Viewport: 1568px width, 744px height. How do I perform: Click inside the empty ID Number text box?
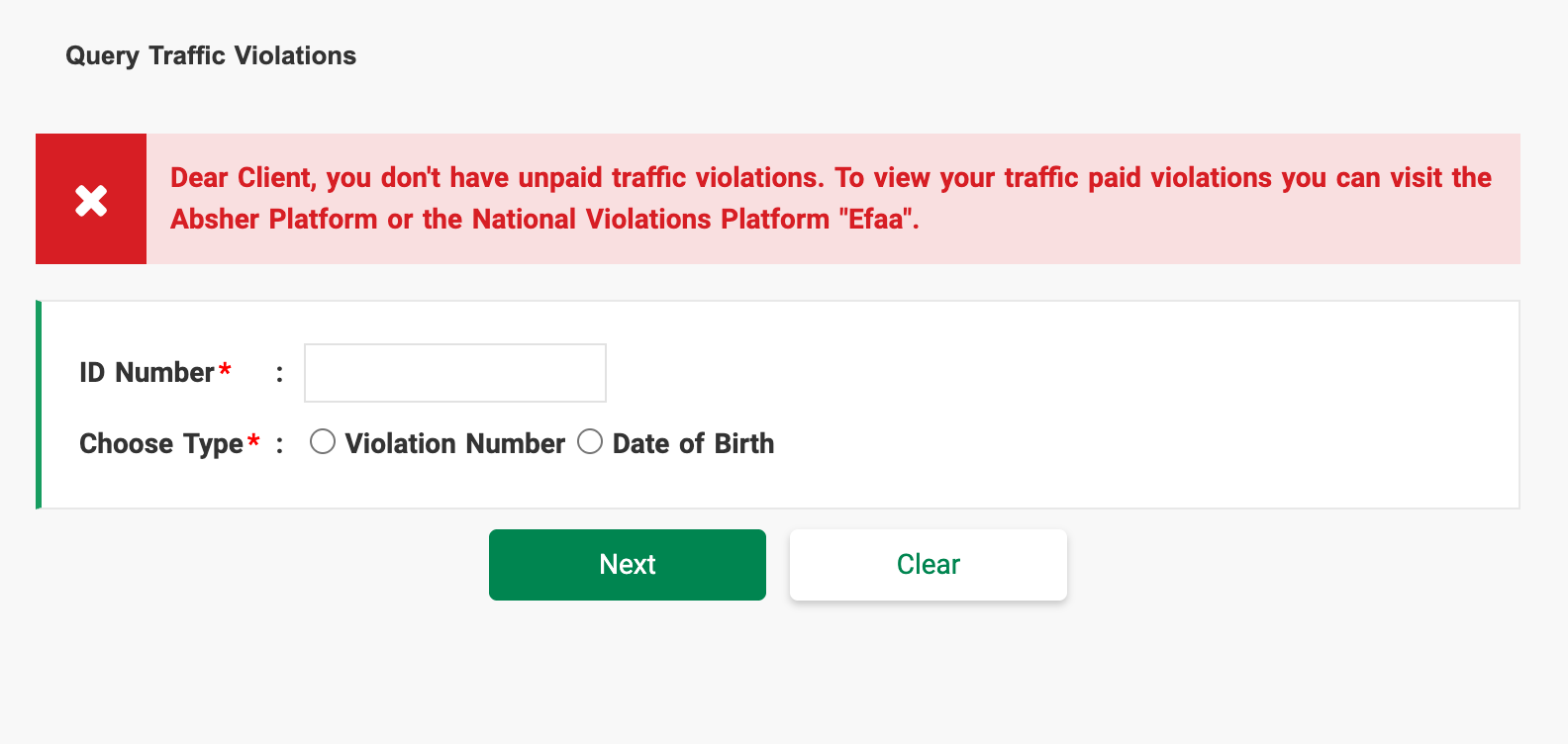pos(454,373)
